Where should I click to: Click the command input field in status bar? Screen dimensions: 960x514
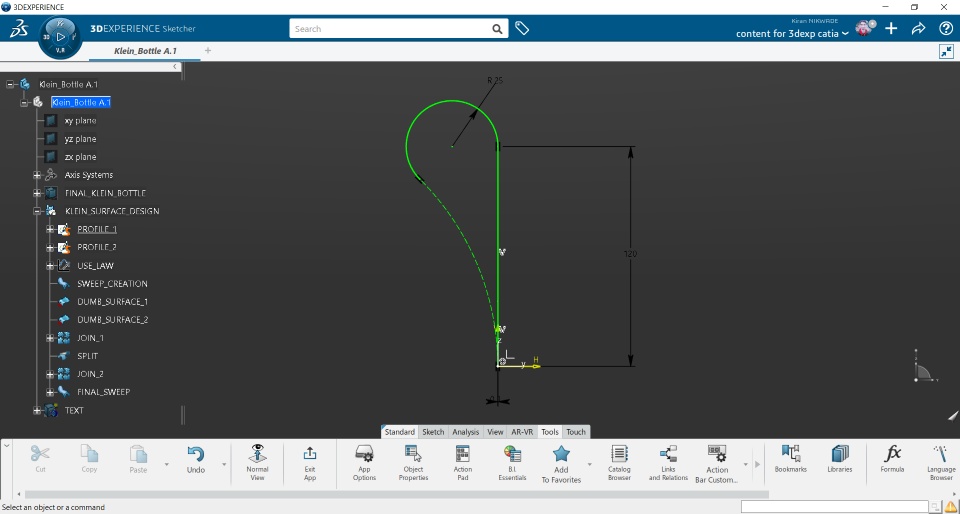[x=834, y=507]
